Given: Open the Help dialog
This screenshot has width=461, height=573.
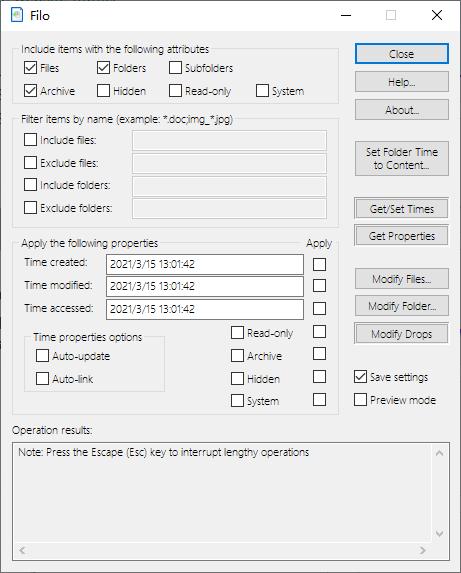Looking at the screenshot, I should (x=401, y=81).
